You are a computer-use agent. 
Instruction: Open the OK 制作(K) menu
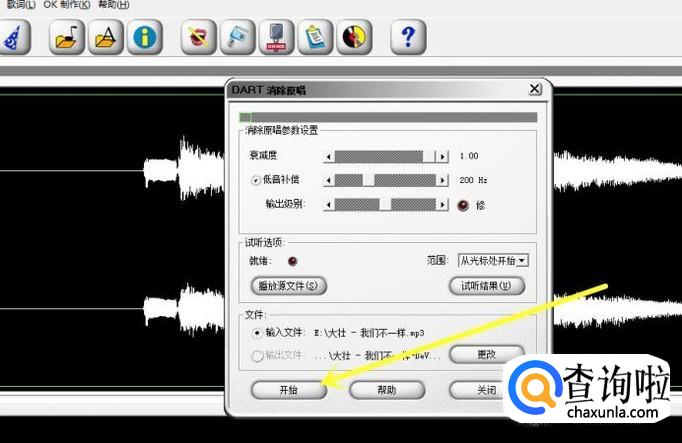(x=67, y=4)
